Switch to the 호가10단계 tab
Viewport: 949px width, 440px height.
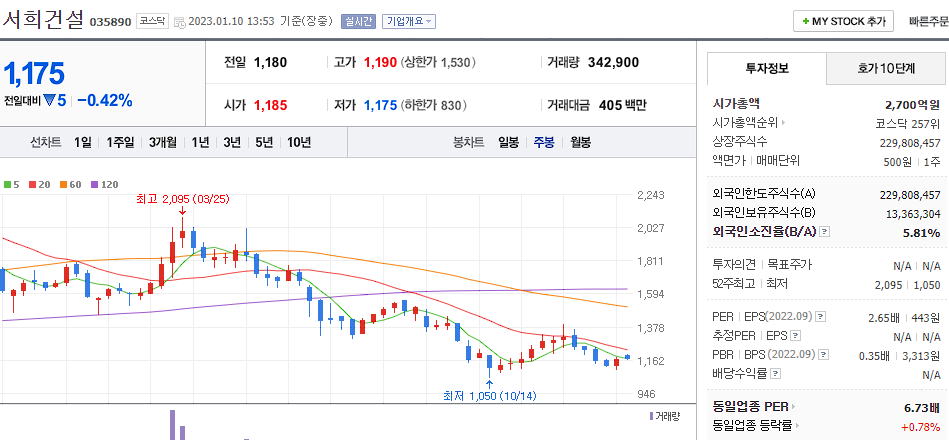tap(886, 68)
